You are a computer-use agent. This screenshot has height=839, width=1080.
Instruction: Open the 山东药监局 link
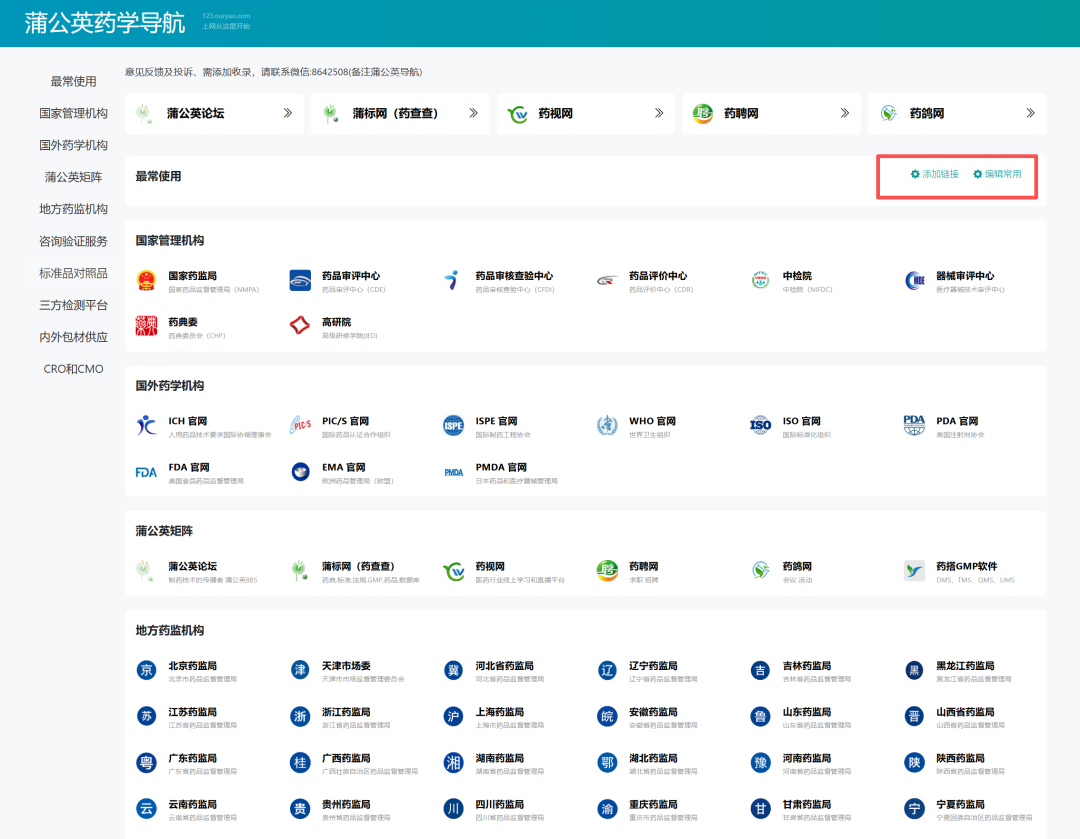807,712
